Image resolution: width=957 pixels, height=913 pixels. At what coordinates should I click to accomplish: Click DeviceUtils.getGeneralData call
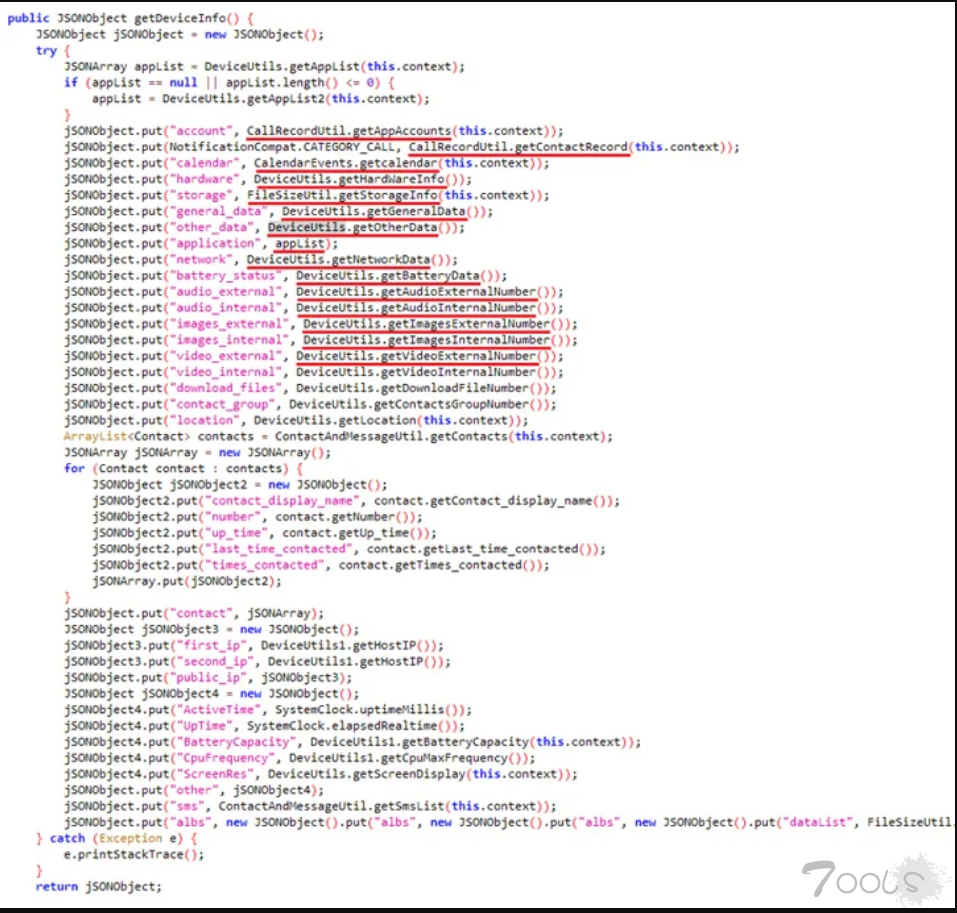(x=374, y=211)
